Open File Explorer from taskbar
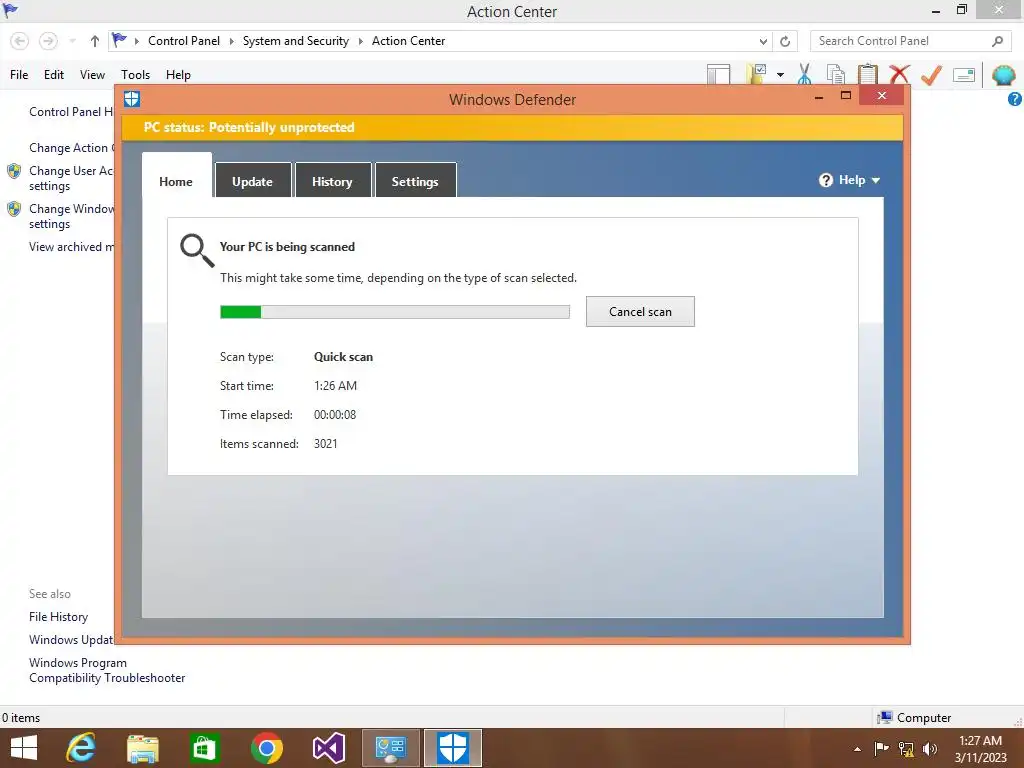 point(143,748)
